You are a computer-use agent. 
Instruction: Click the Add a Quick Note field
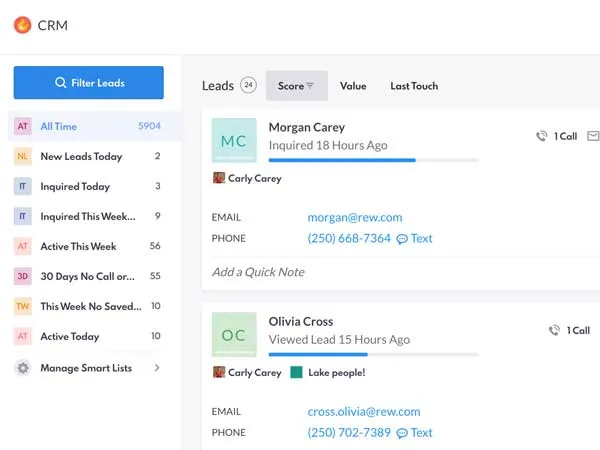[258, 272]
